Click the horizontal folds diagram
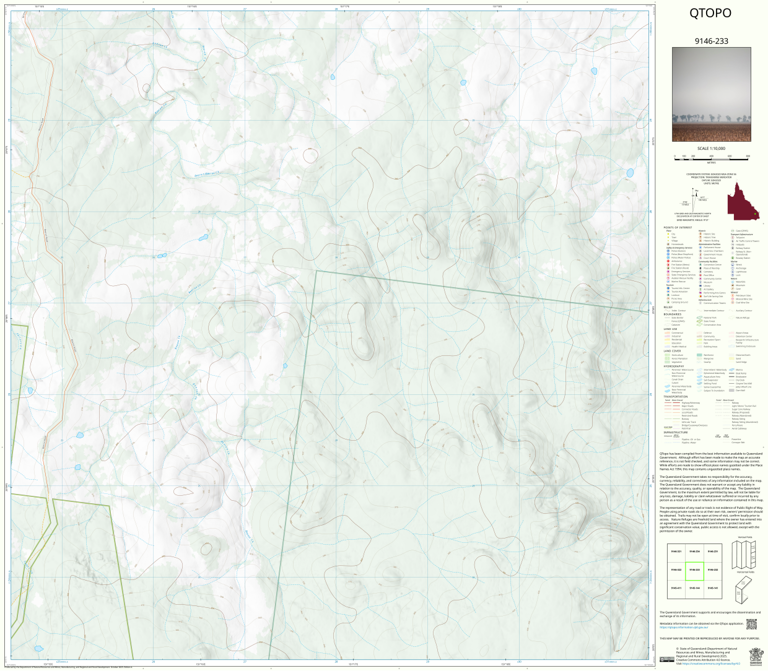The width and height of the screenshot is (768, 671). [744, 590]
